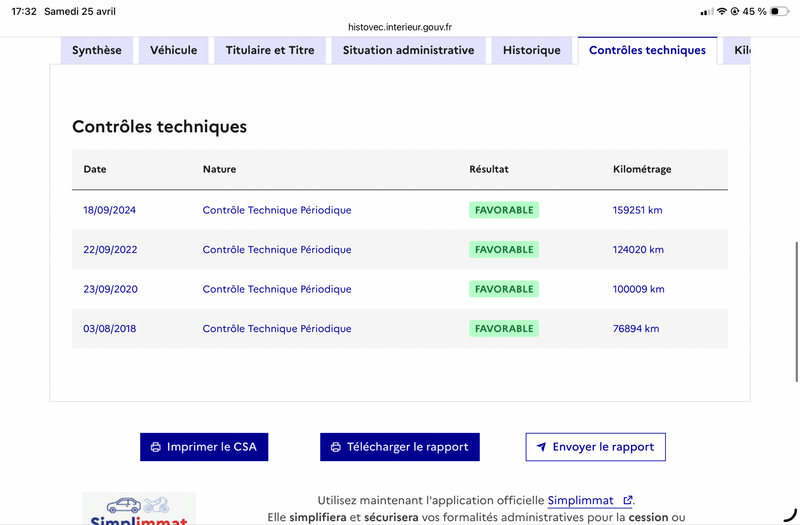Click paper plane icon in Envoyer le rapport

541,447
